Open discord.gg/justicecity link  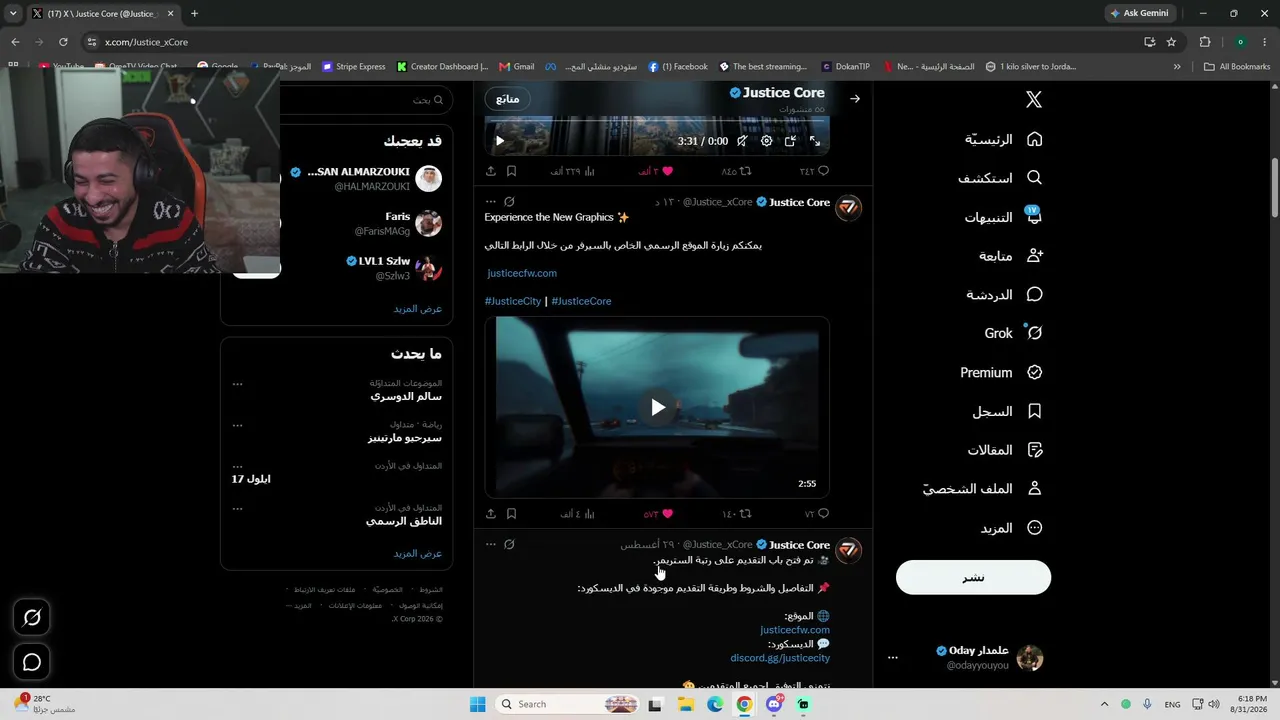coord(780,658)
